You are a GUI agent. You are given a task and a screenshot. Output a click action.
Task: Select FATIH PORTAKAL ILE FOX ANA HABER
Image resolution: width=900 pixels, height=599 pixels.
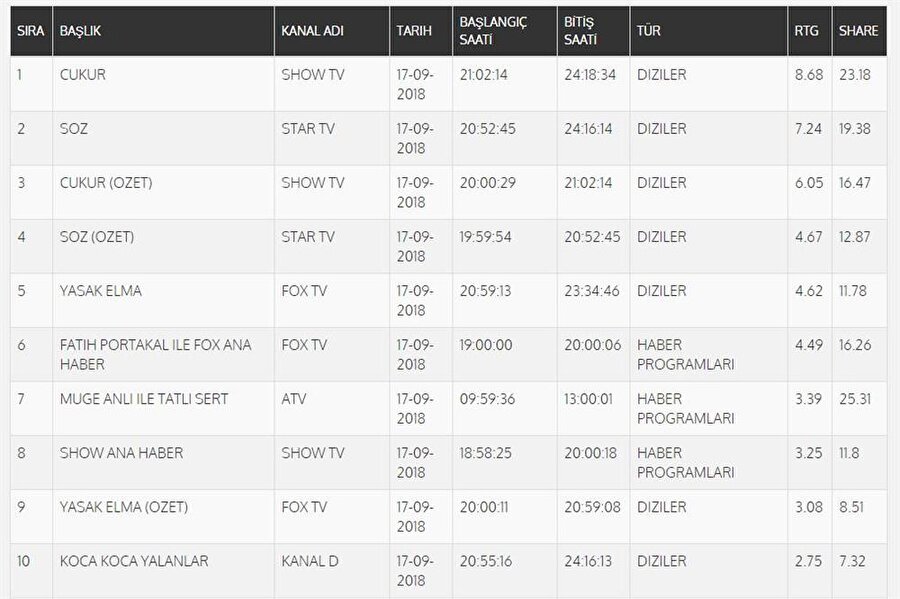pos(156,355)
